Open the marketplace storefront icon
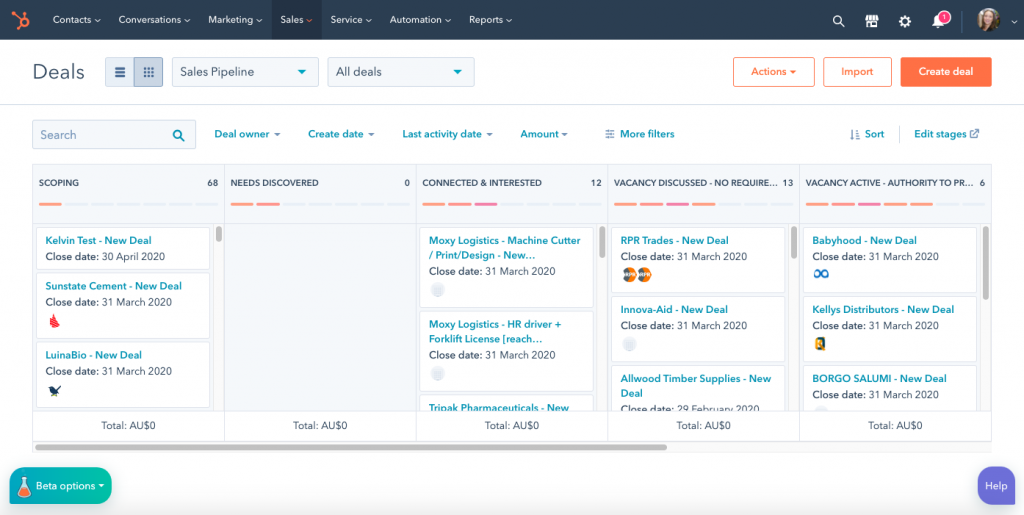The image size is (1024, 515). pyautogui.click(x=872, y=21)
